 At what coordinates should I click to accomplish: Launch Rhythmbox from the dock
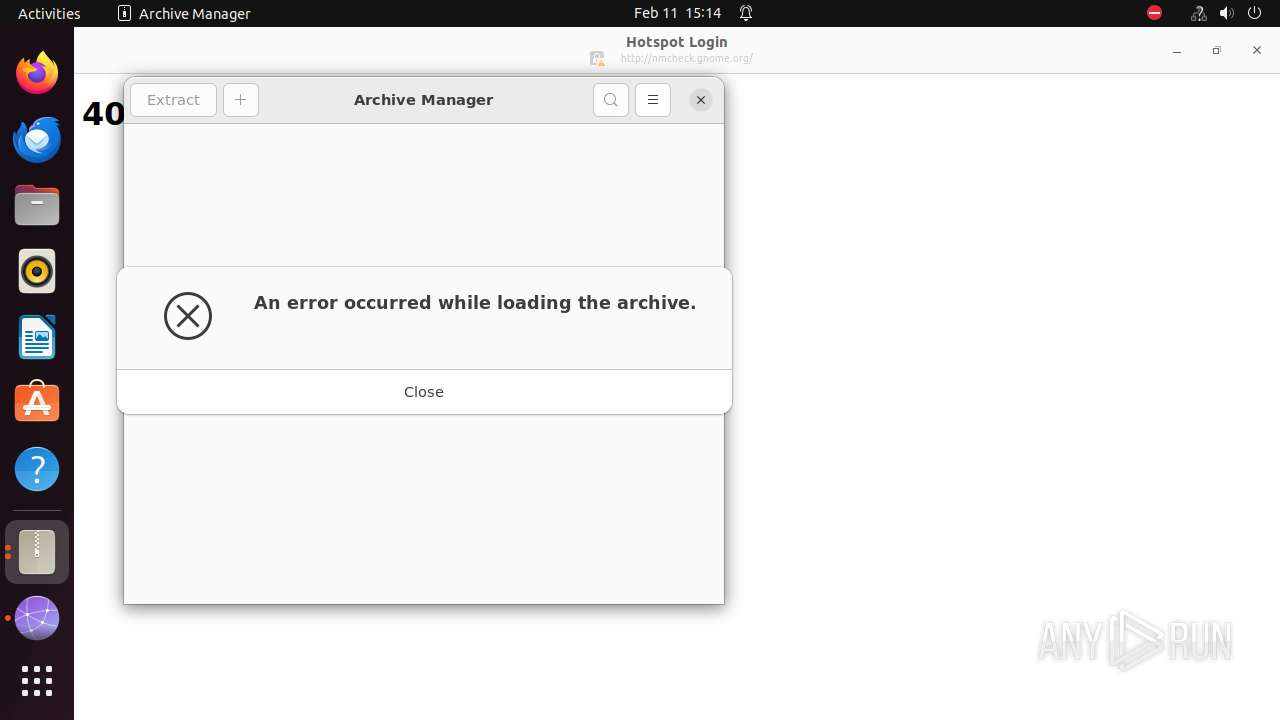pos(37,271)
